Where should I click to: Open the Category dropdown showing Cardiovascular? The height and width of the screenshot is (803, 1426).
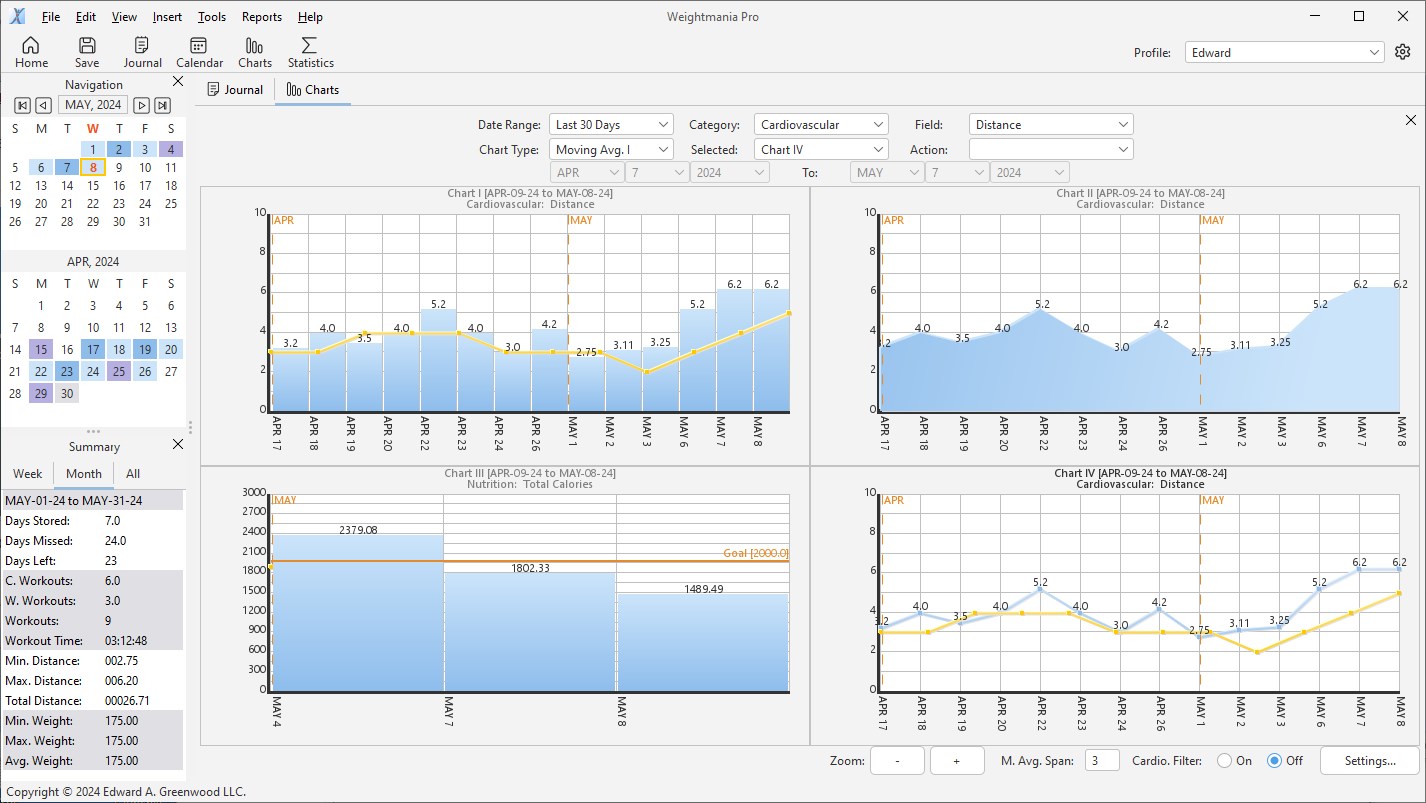pyautogui.click(x=821, y=125)
